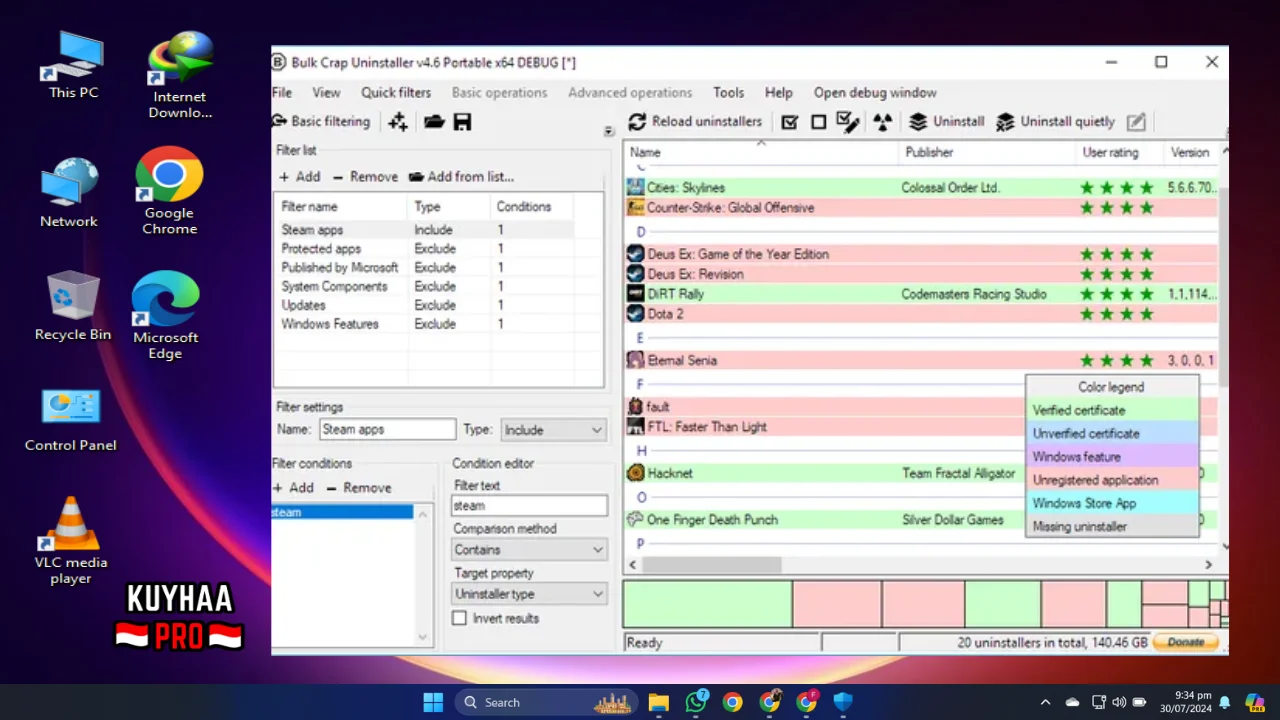Open Internet Download Manager desktop icon

180,75
